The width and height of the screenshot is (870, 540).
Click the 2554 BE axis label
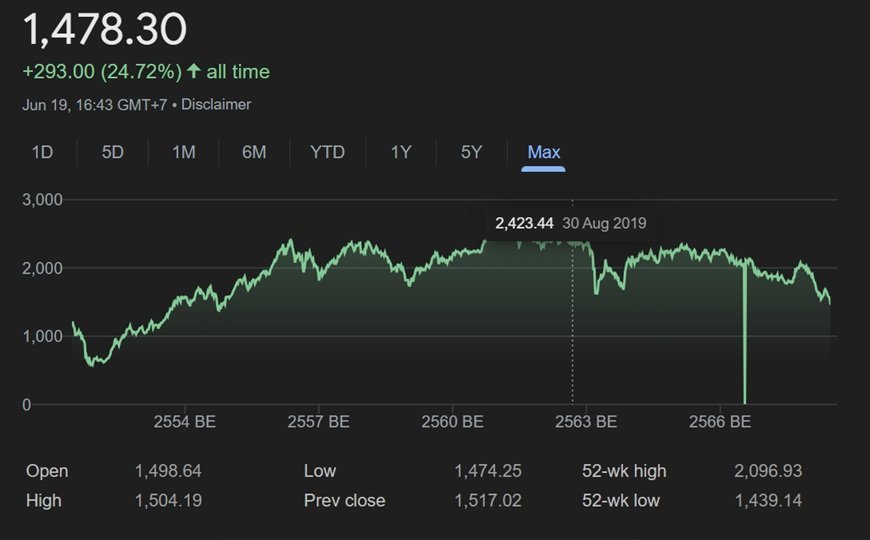coord(185,422)
